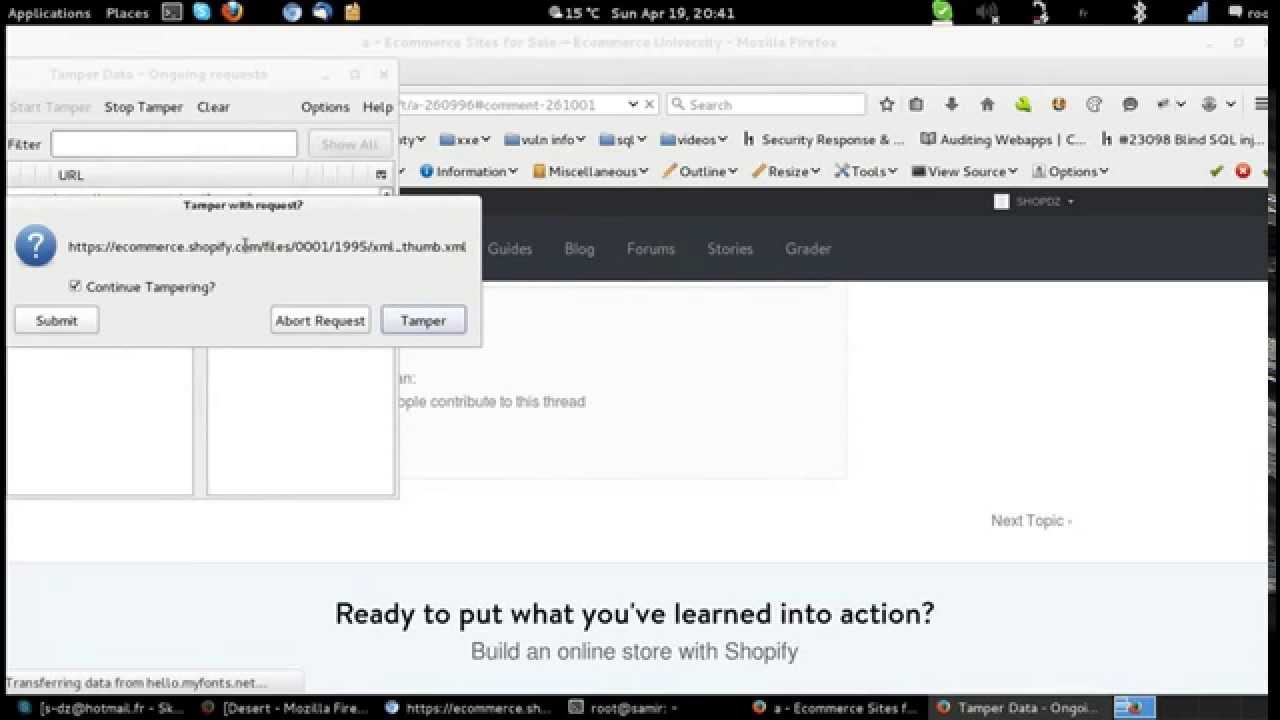The height and width of the screenshot is (720, 1280).
Task: Open Auditing Webapps bookmark
Action: click(1003, 140)
